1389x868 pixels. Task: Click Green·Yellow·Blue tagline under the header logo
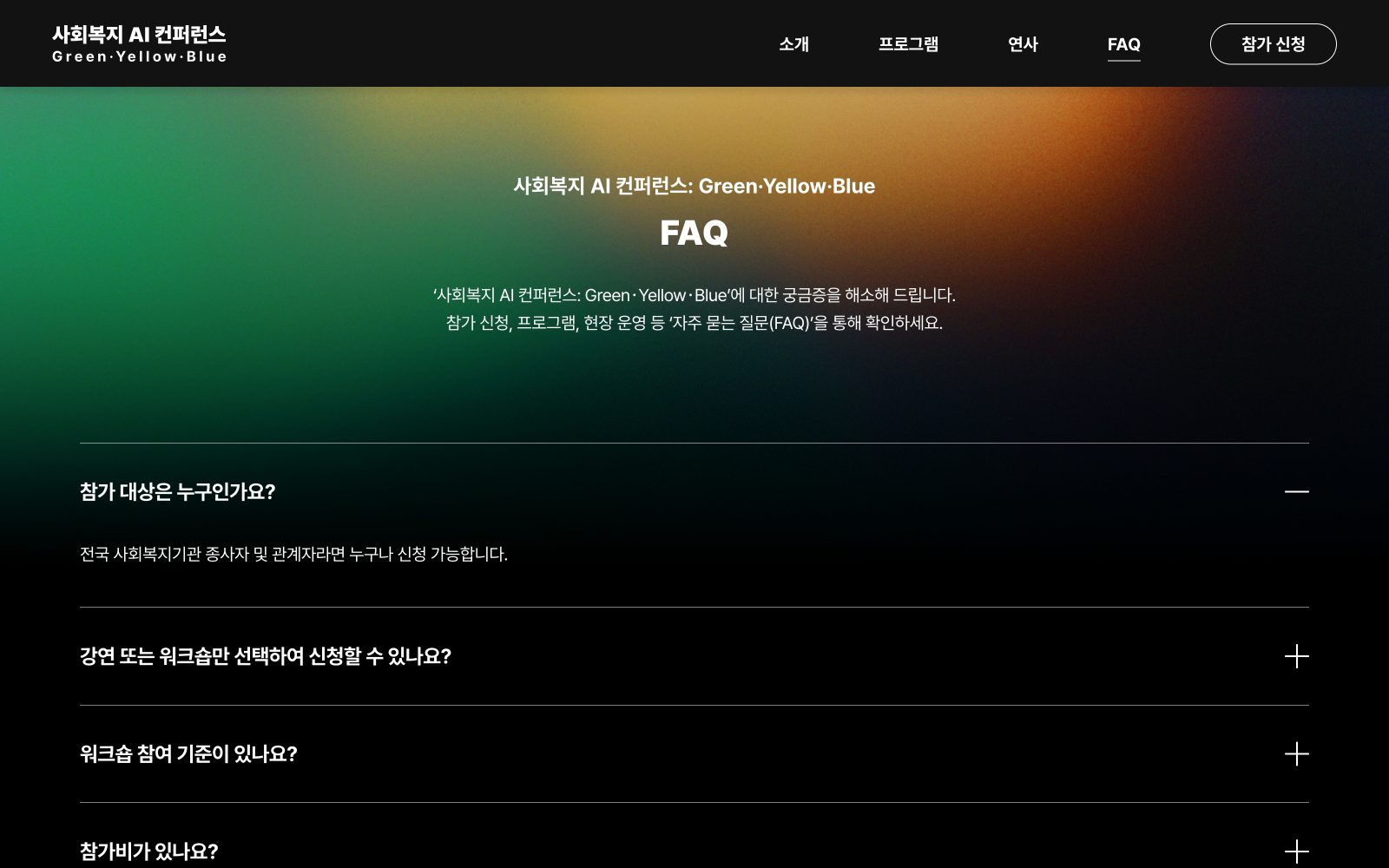coord(139,57)
